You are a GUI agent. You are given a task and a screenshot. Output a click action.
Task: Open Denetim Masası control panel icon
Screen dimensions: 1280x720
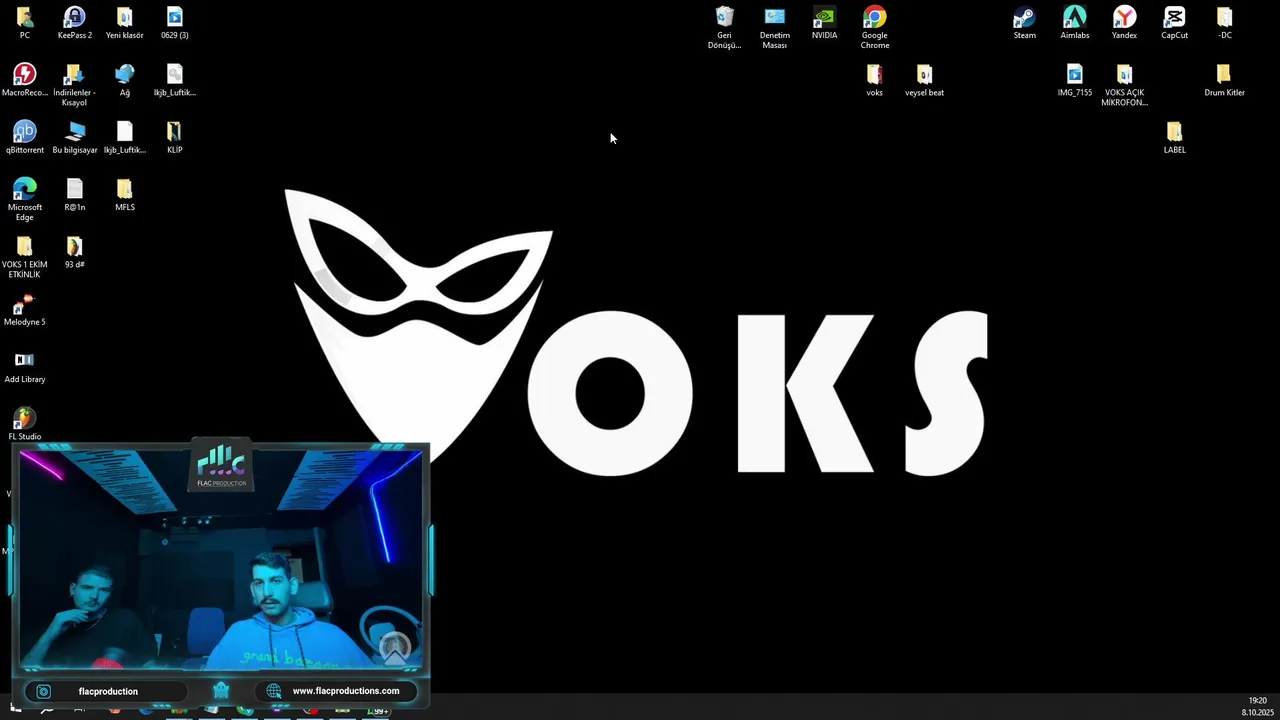(775, 28)
